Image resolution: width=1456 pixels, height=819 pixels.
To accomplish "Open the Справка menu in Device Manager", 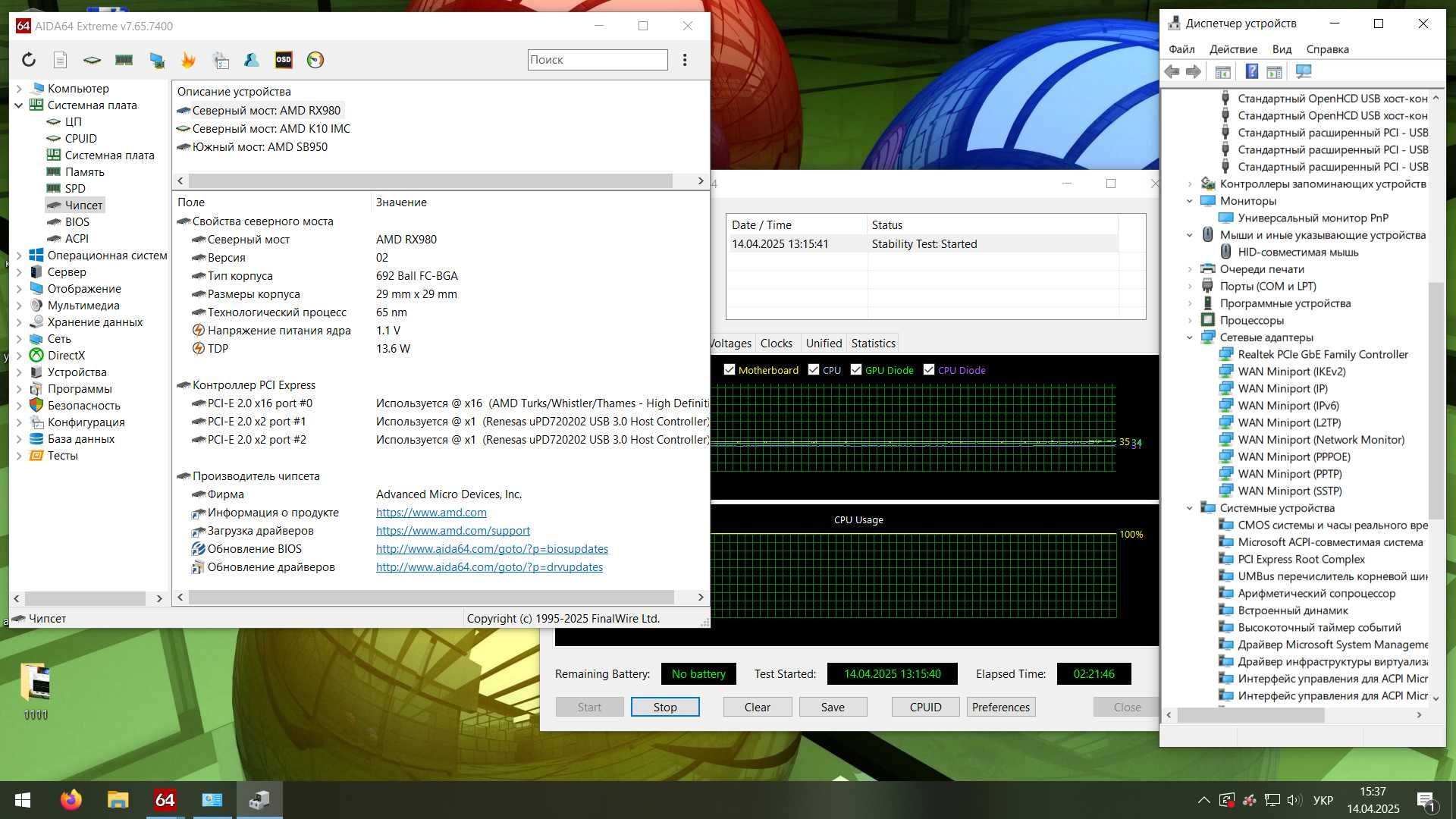I will click(x=1327, y=49).
